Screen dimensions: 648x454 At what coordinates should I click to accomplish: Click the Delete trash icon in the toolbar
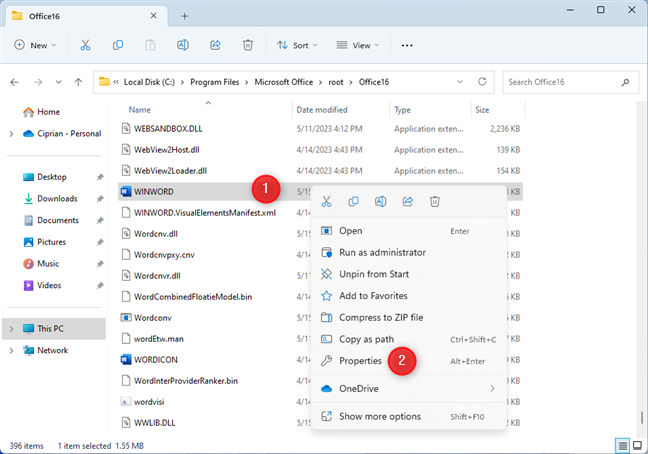click(248, 45)
